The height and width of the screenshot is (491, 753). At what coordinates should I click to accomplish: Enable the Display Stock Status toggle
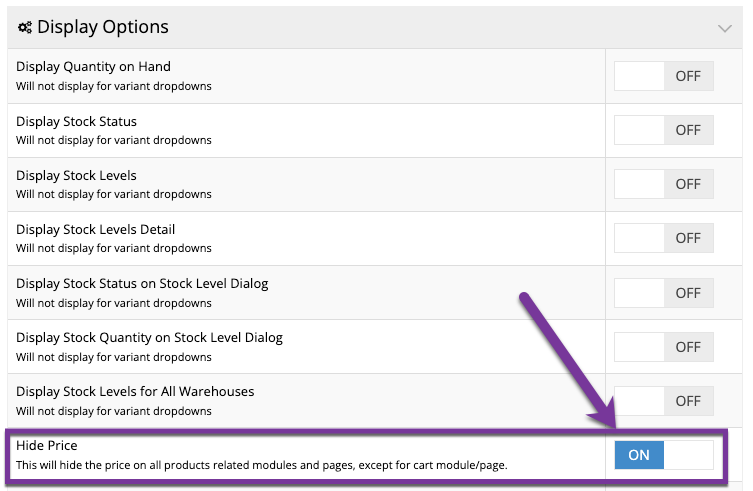[x=664, y=130]
